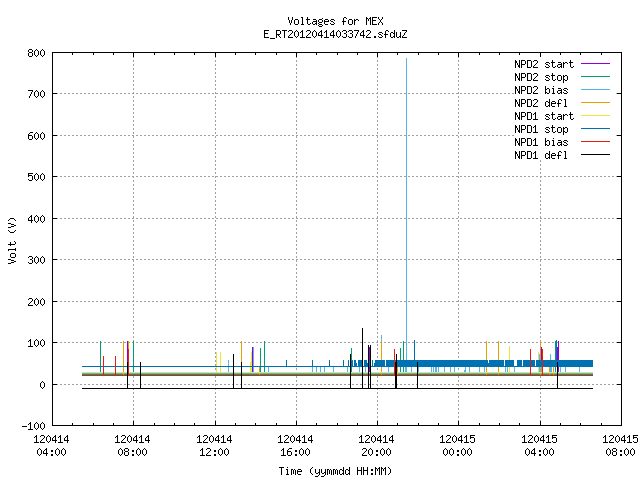Select the file name E_RT20120414033742.sfduZ

coord(335,34)
